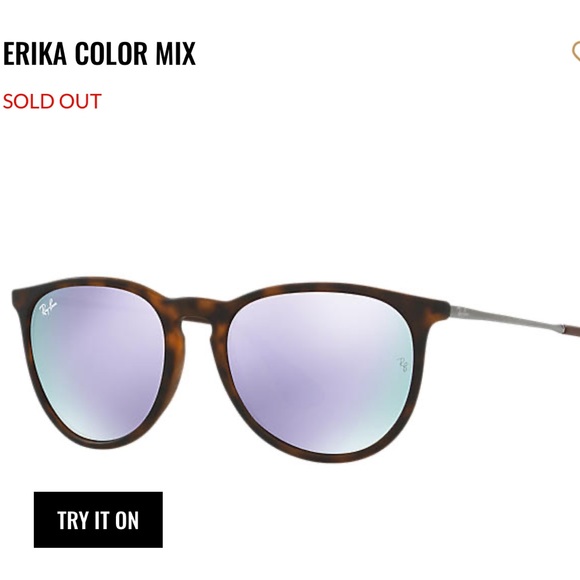Click the word ERIKA in the title
This screenshot has width=580, height=580.
[x=34, y=53]
